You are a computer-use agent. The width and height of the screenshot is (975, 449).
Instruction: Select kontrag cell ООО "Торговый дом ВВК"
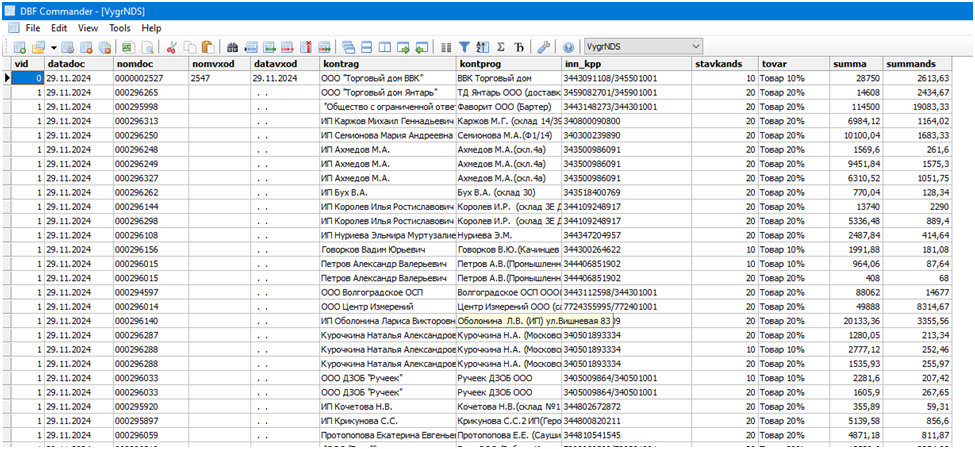click(387, 78)
